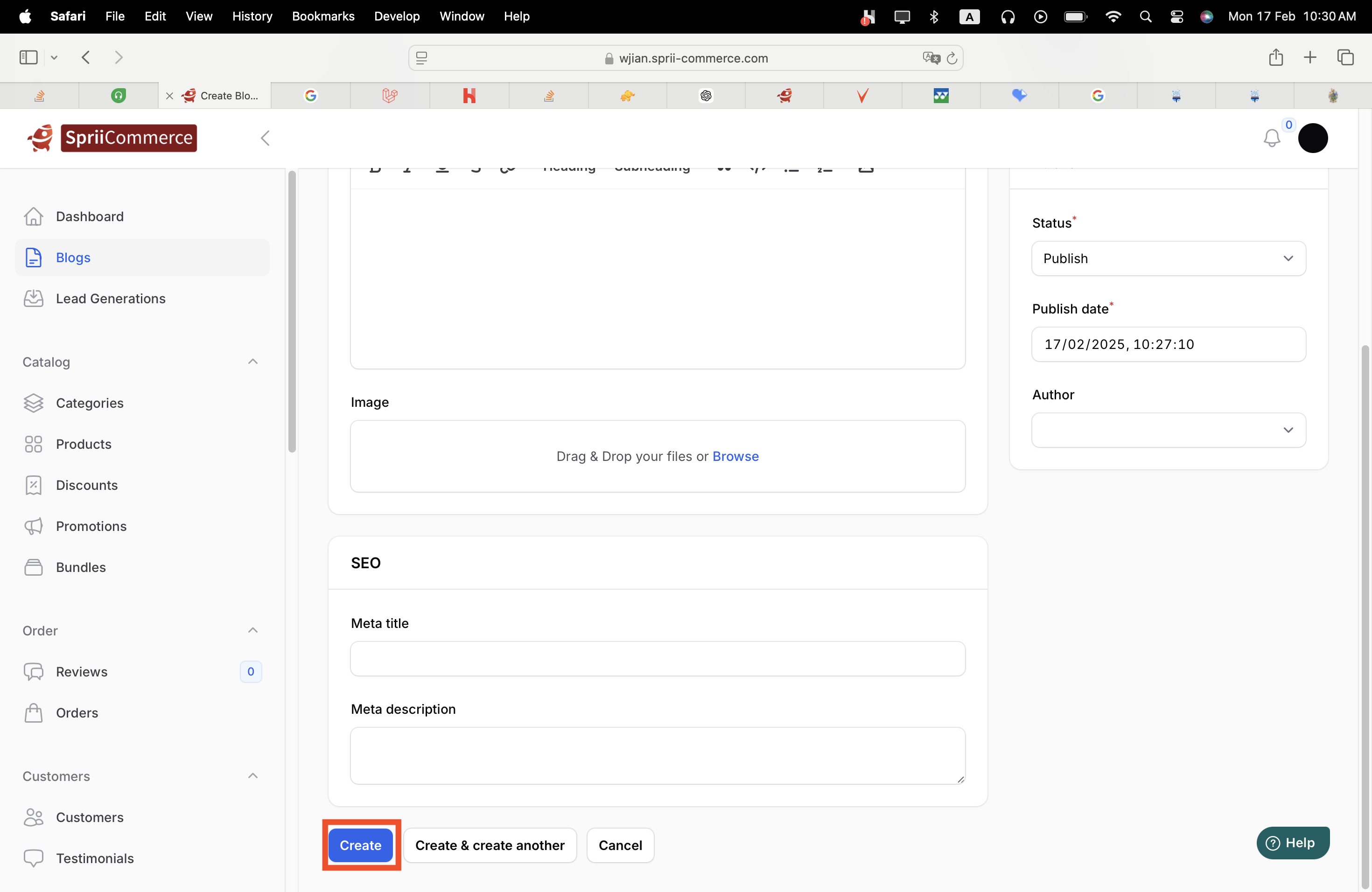Click the Browse link to upload an image

[735, 456]
